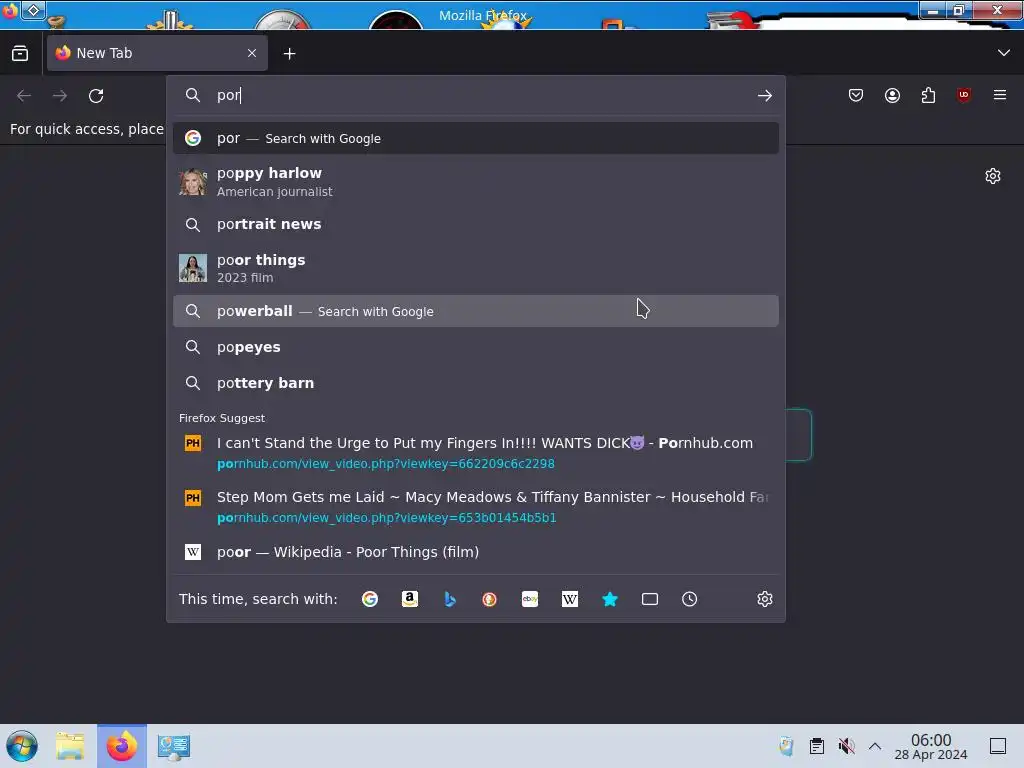1024x768 pixels.
Task: Choose the 'popeyes' suggestion
Action: (x=475, y=347)
